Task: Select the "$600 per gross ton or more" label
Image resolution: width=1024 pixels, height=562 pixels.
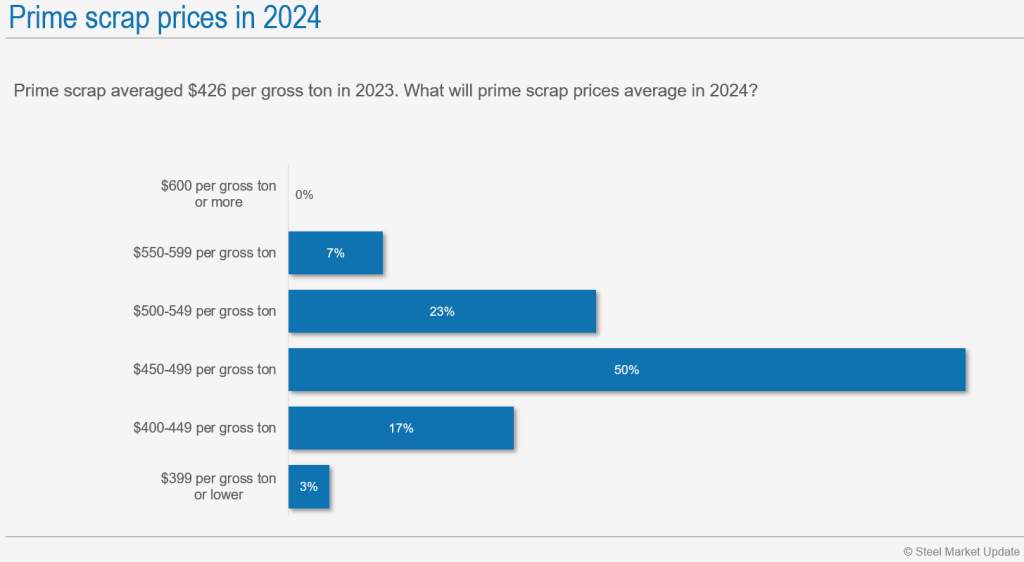Action: [x=218, y=194]
